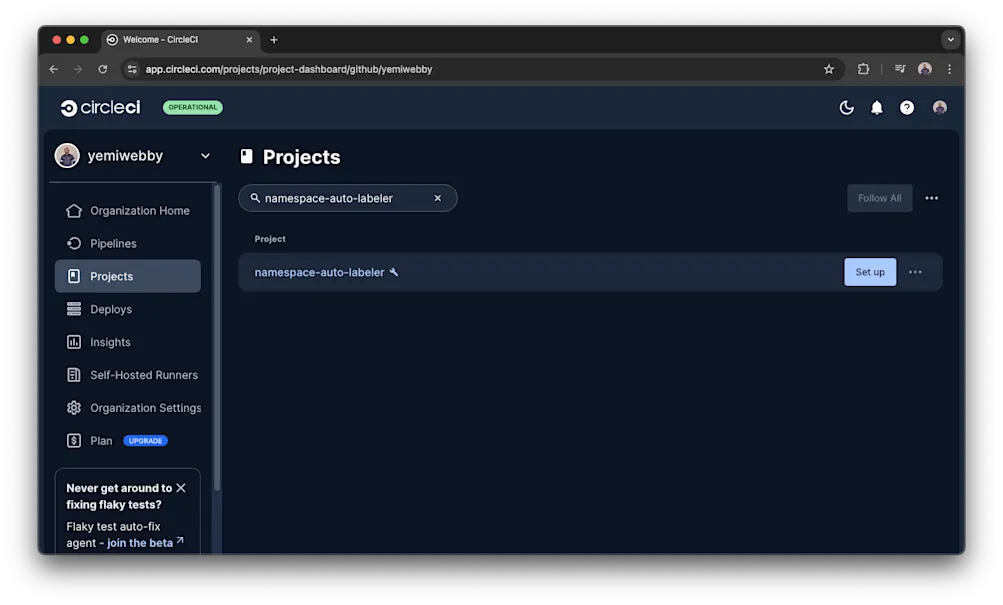Expand the yemiwebby organization switcher
Viewport: 1003px width, 605px height.
pyautogui.click(x=205, y=155)
